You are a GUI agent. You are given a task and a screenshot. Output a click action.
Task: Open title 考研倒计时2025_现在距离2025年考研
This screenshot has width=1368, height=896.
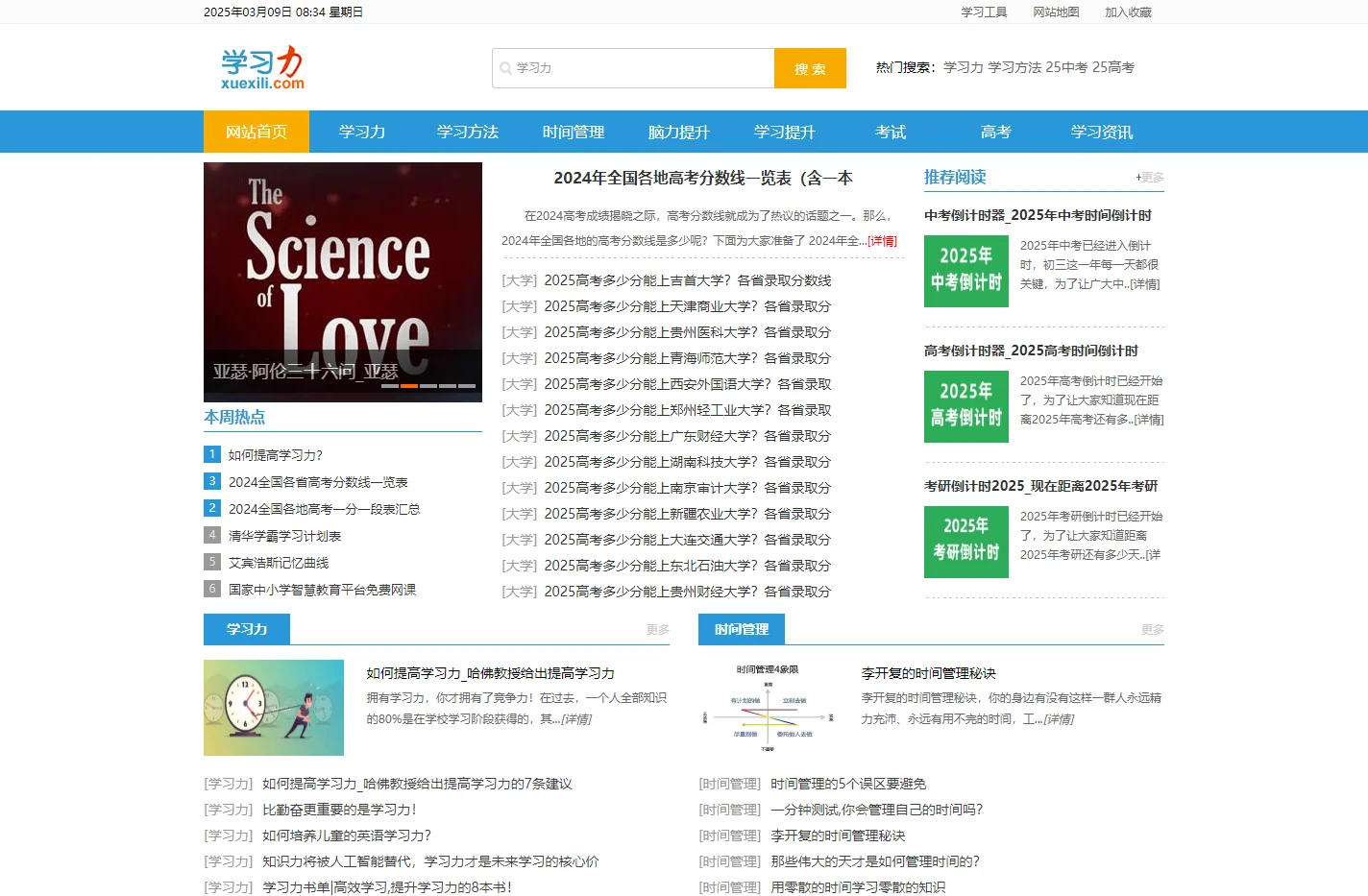pos(1041,486)
